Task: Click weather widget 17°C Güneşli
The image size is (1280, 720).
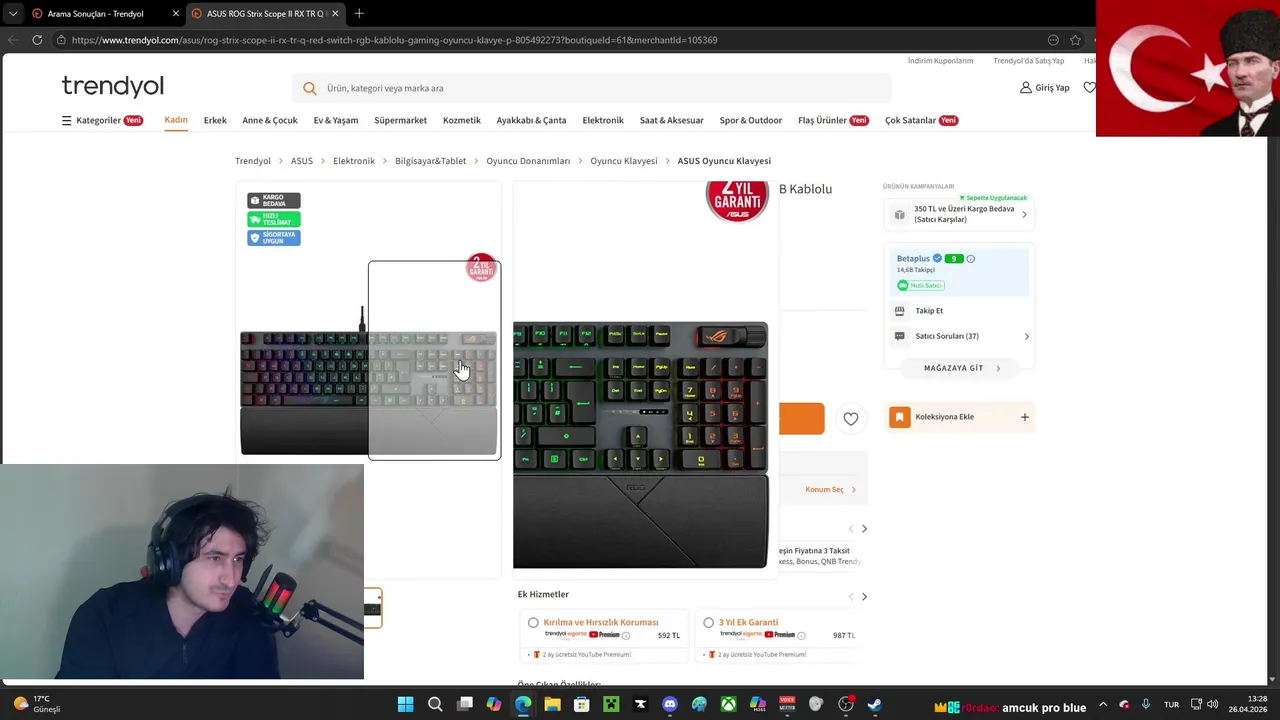Action: [x=36, y=704]
